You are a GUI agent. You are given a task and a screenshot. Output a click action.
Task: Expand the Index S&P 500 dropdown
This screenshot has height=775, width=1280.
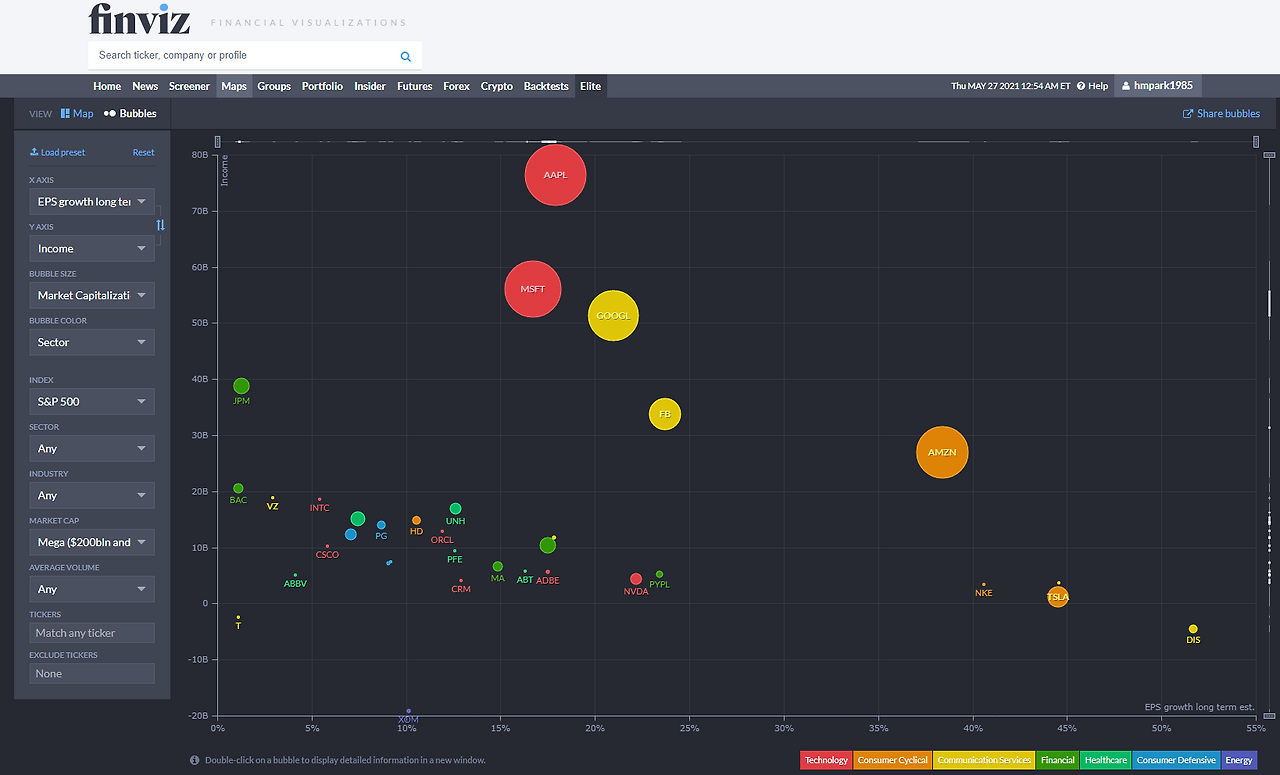pos(92,401)
